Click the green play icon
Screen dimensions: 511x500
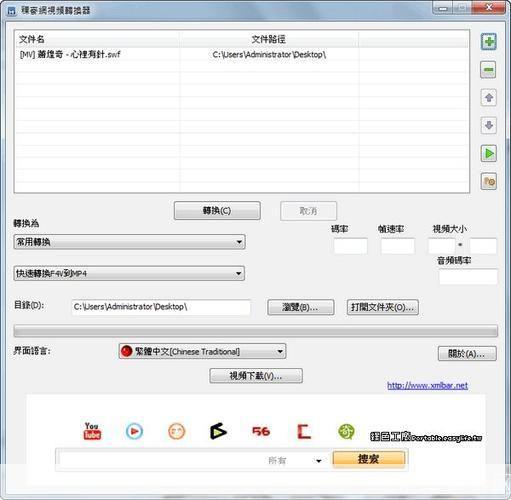pos(489,154)
